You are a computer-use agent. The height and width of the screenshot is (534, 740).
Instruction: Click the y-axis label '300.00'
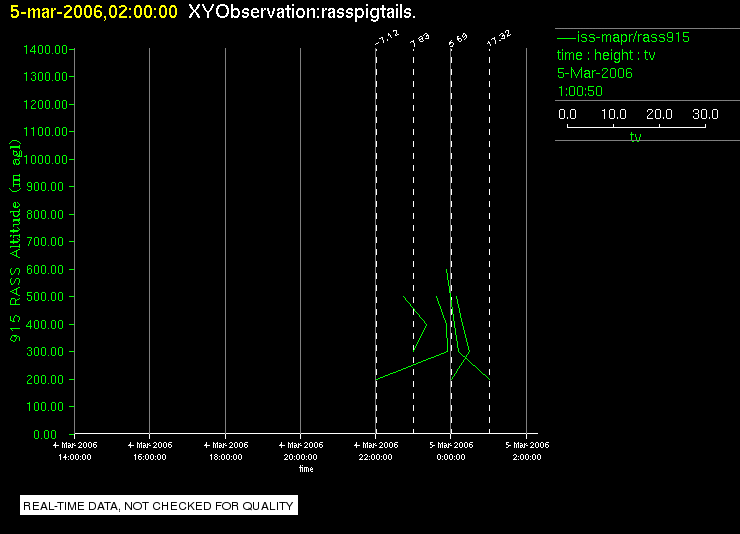click(45, 351)
